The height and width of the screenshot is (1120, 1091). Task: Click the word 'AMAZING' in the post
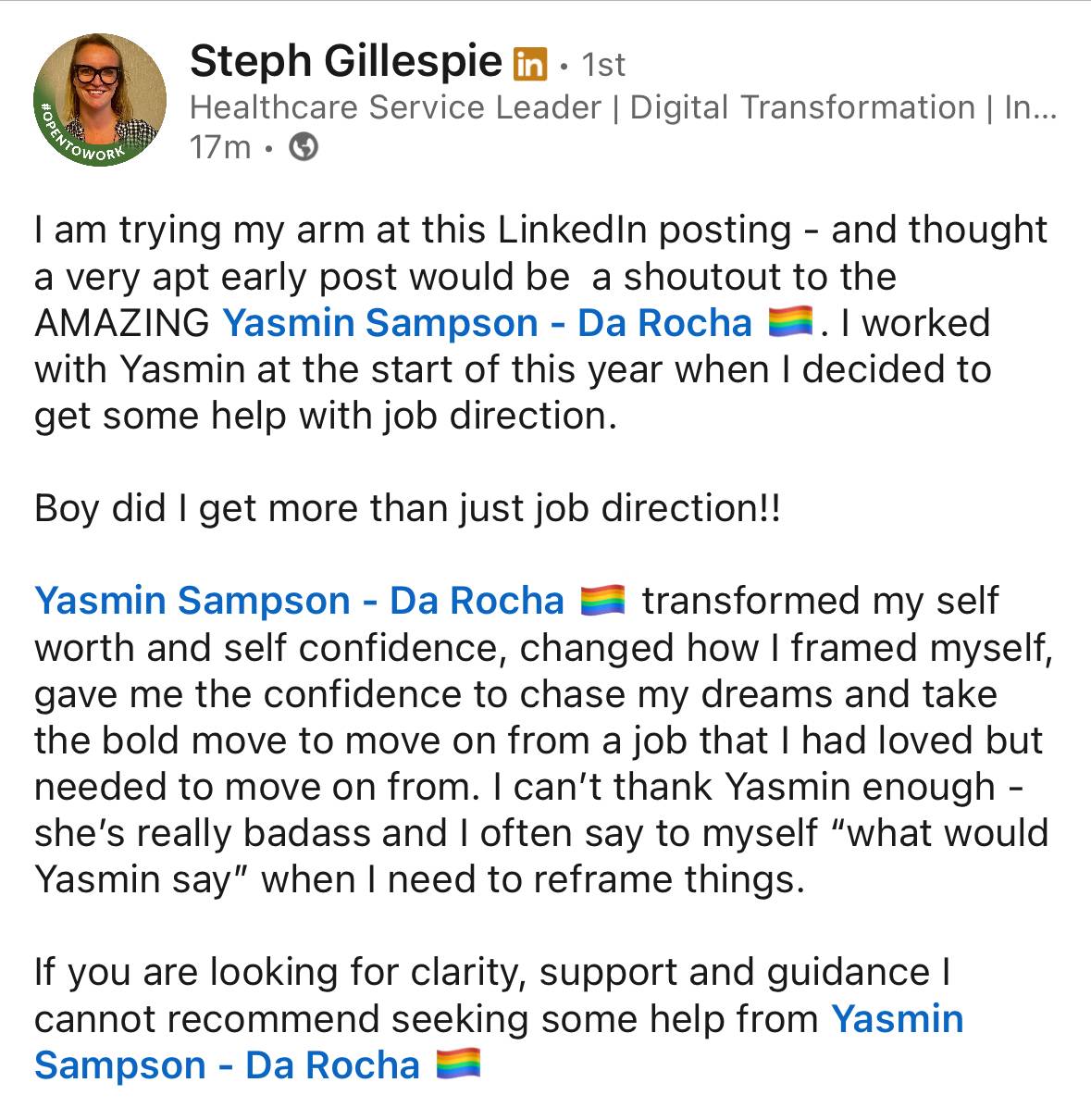pyautogui.click(x=122, y=323)
